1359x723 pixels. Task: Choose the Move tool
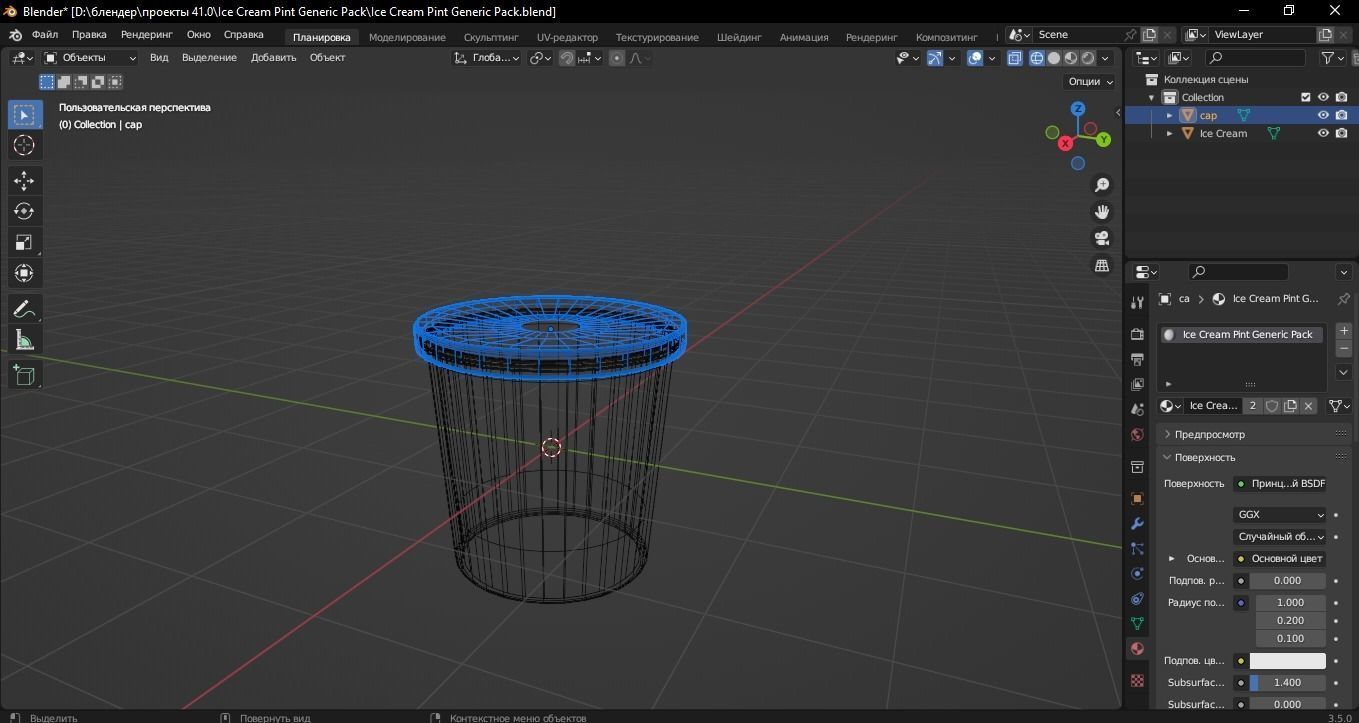point(24,180)
